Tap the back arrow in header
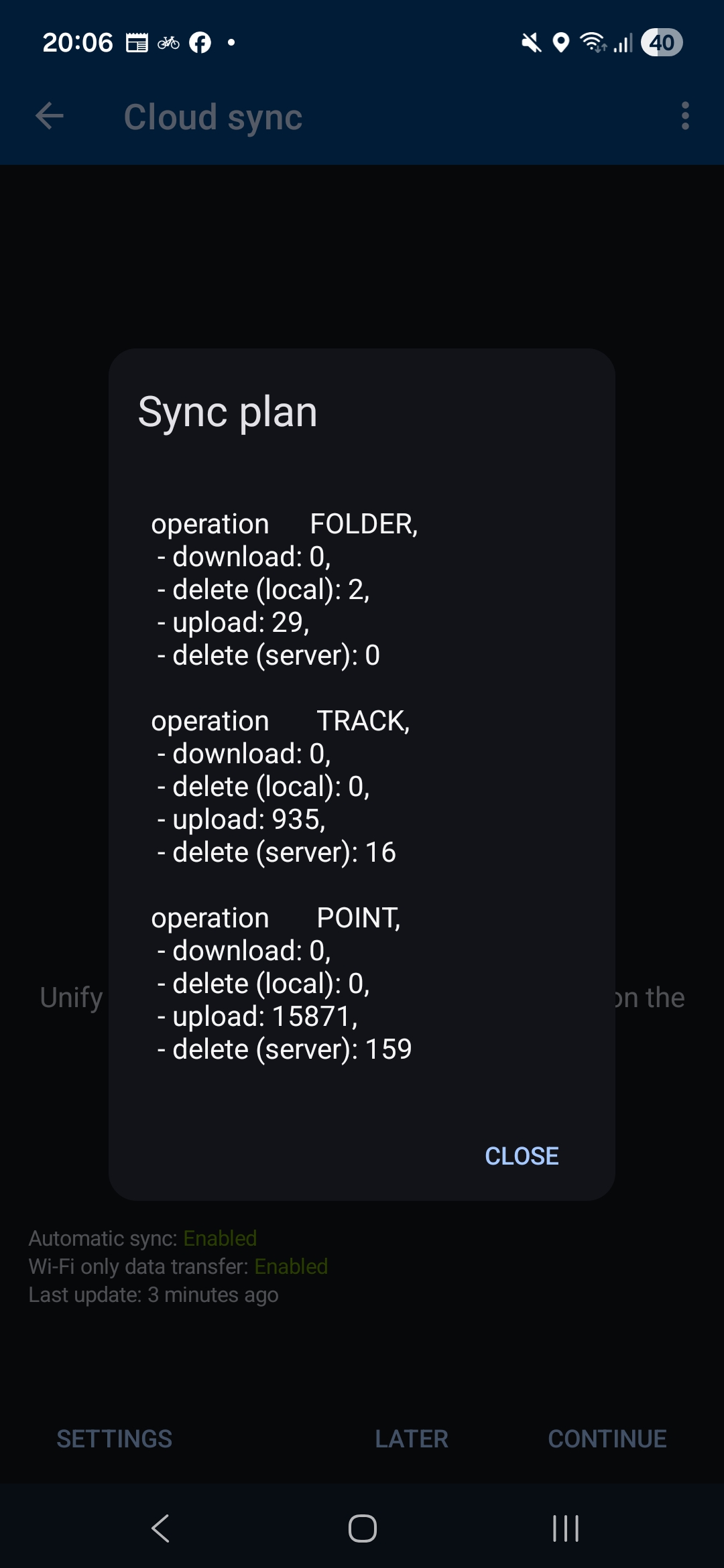724x1568 pixels. coord(50,116)
